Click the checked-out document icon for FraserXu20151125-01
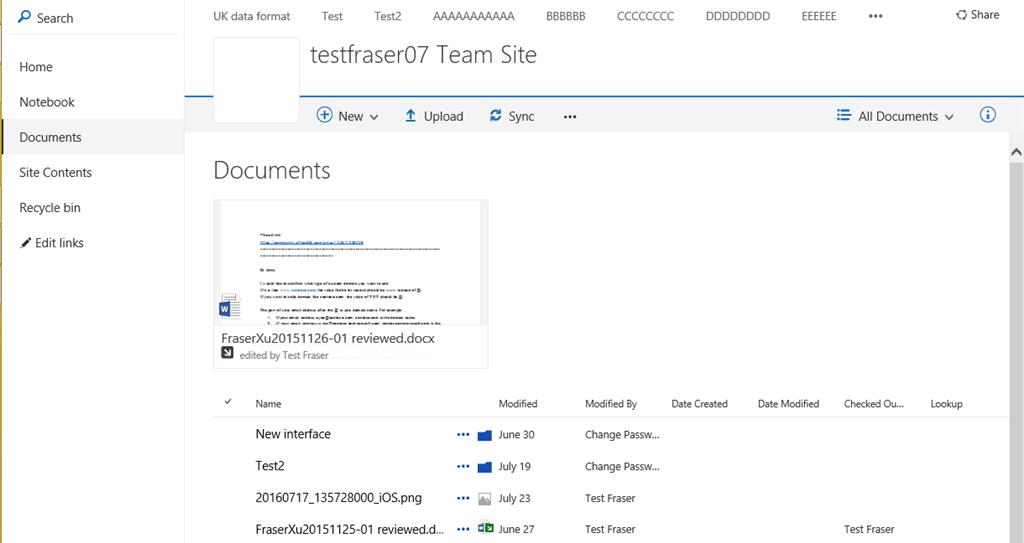Image resolution: width=1024 pixels, height=543 pixels. click(x=485, y=528)
